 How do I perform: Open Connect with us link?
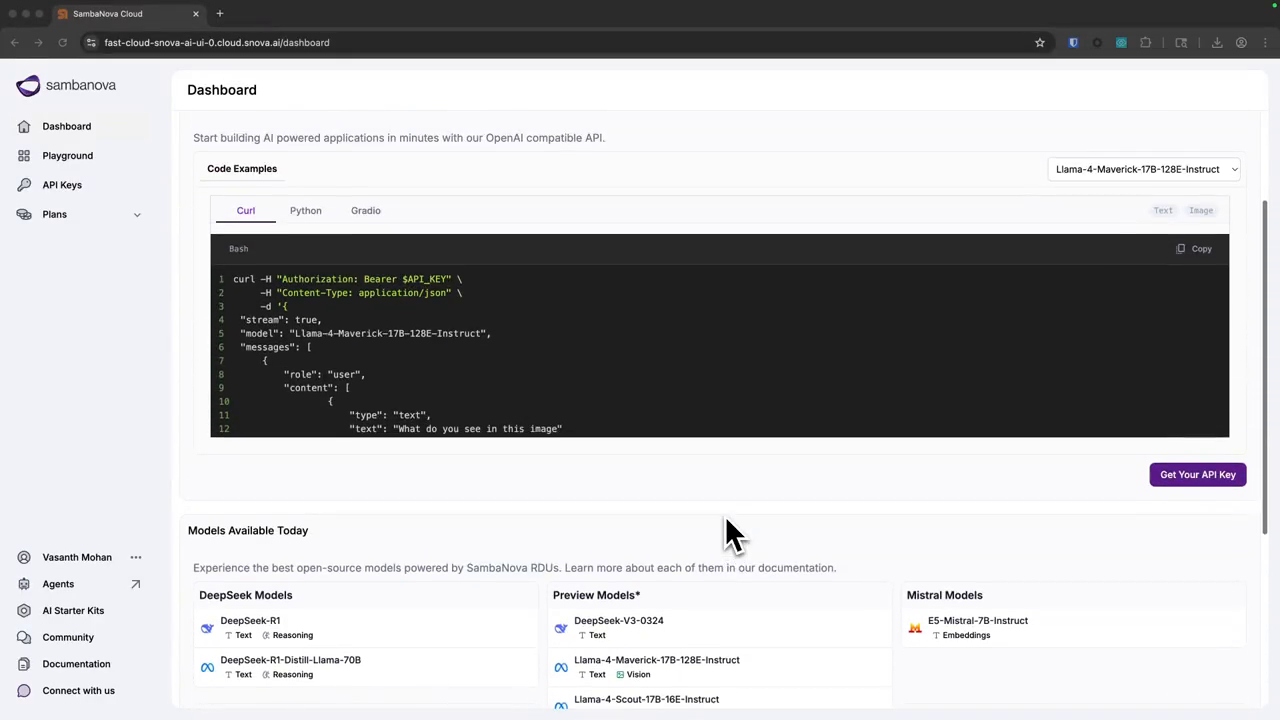(78, 691)
